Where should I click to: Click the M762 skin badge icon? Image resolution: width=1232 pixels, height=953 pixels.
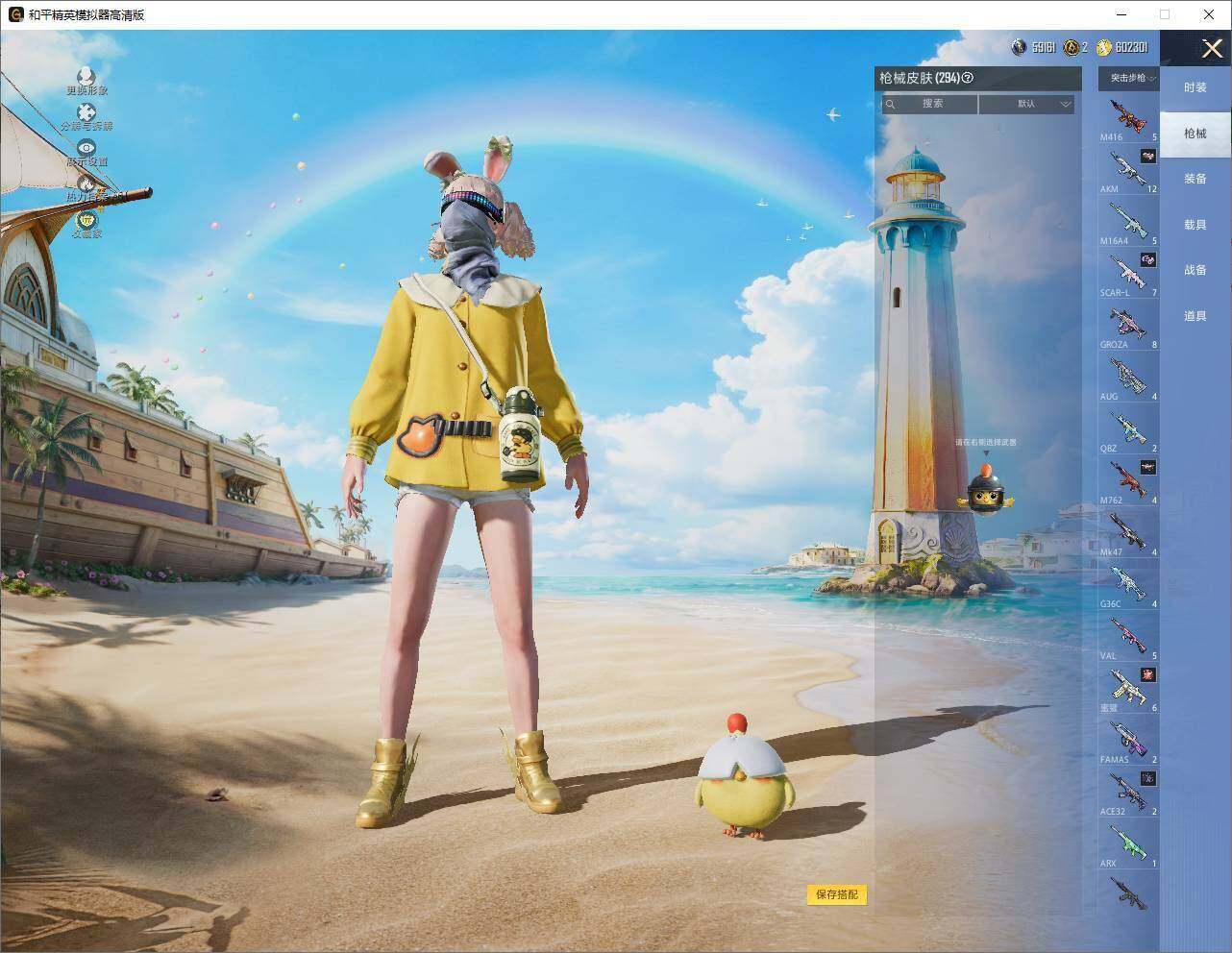coord(1148,467)
